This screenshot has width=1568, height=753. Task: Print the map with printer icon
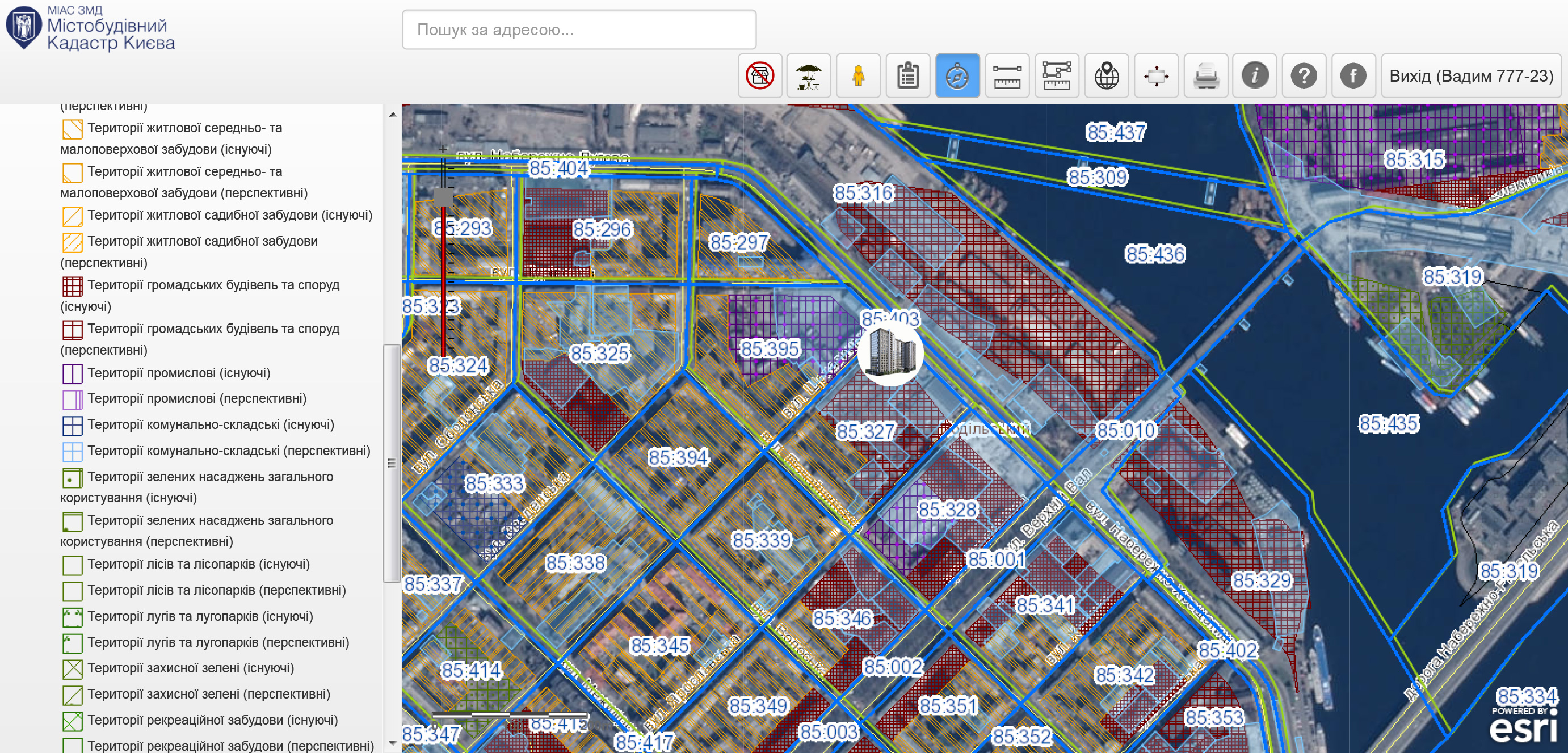click(1205, 76)
